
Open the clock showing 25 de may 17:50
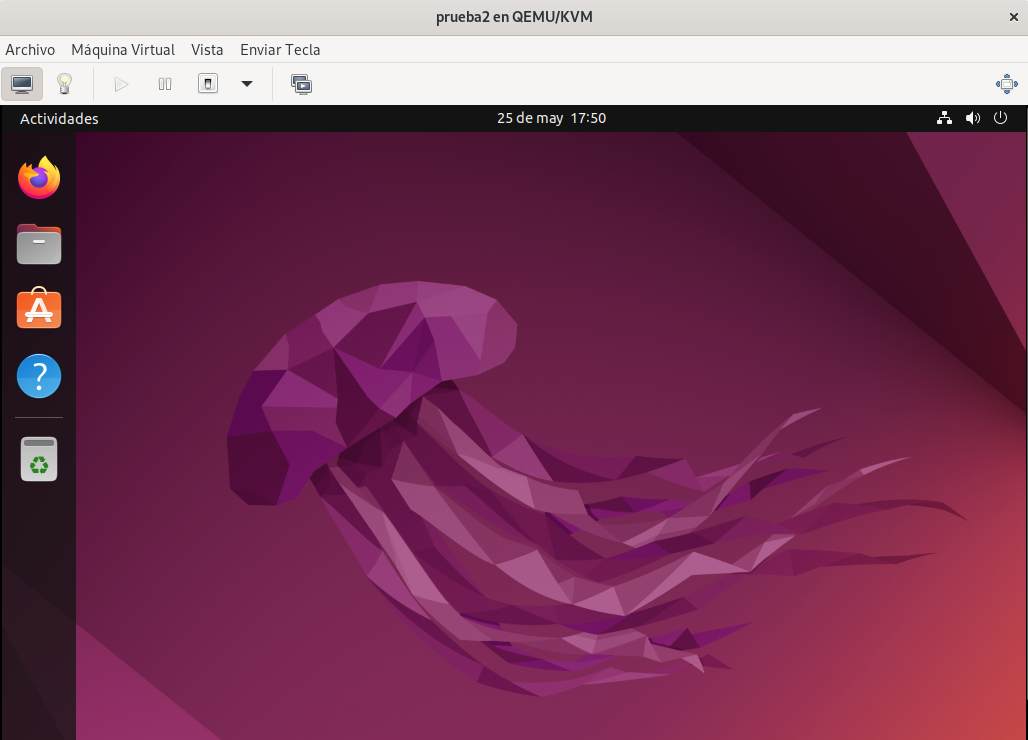[551, 118]
